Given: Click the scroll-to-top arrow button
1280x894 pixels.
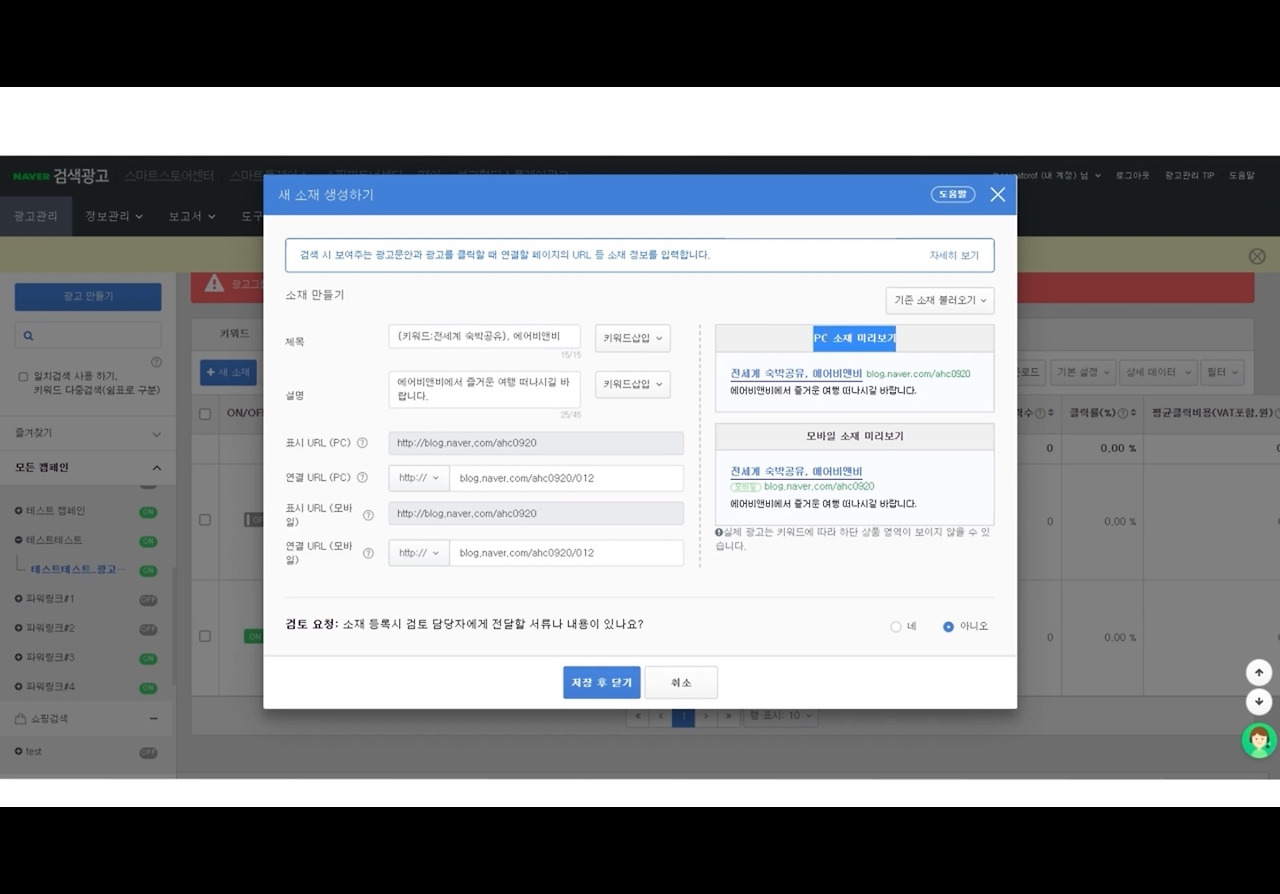Looking at the screenshot, I should click(x=1259, y=672).
